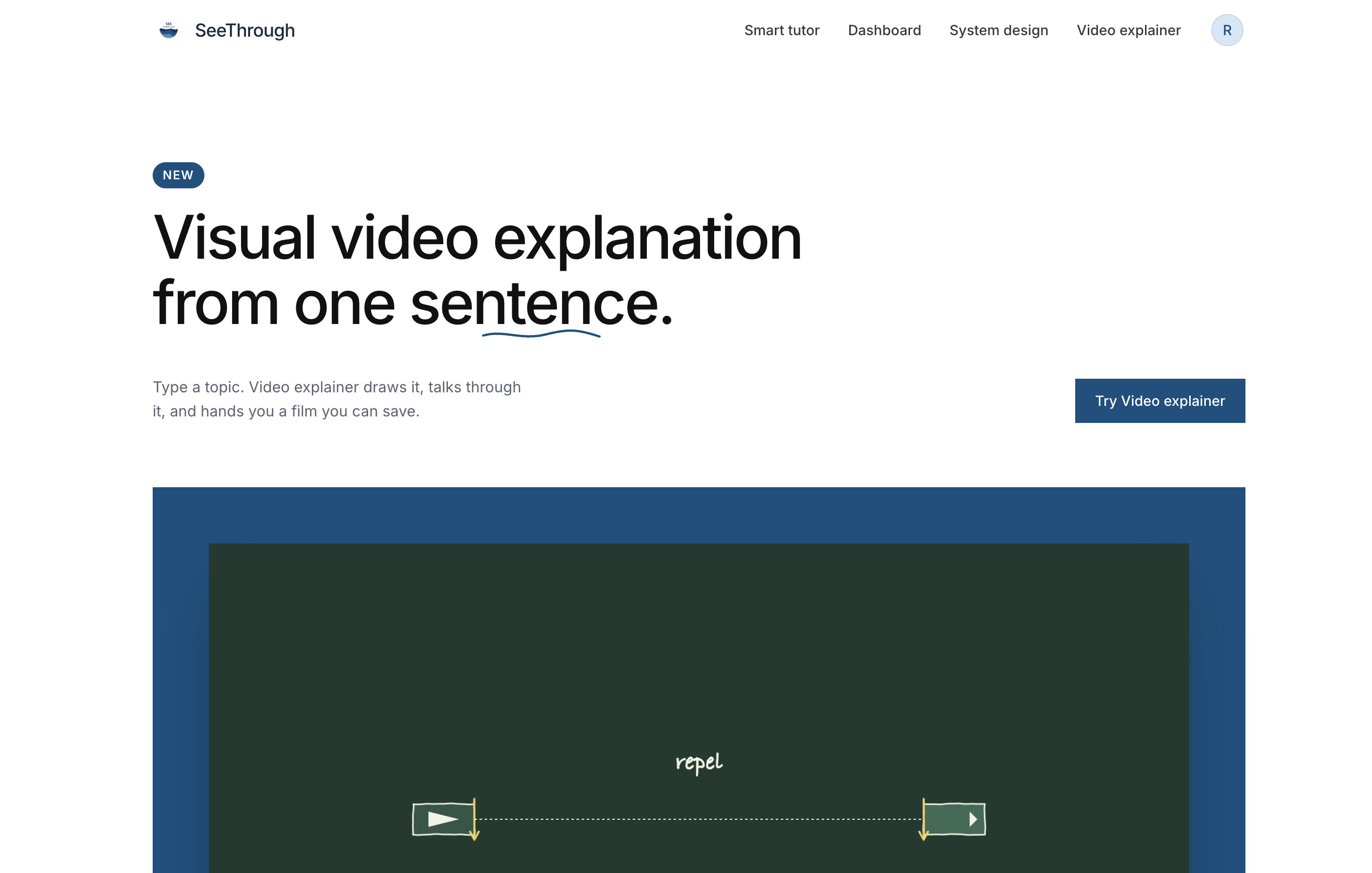Click the SeeThrough logo icon
The height and width of the screenshot is (873, 1372).
169,30
